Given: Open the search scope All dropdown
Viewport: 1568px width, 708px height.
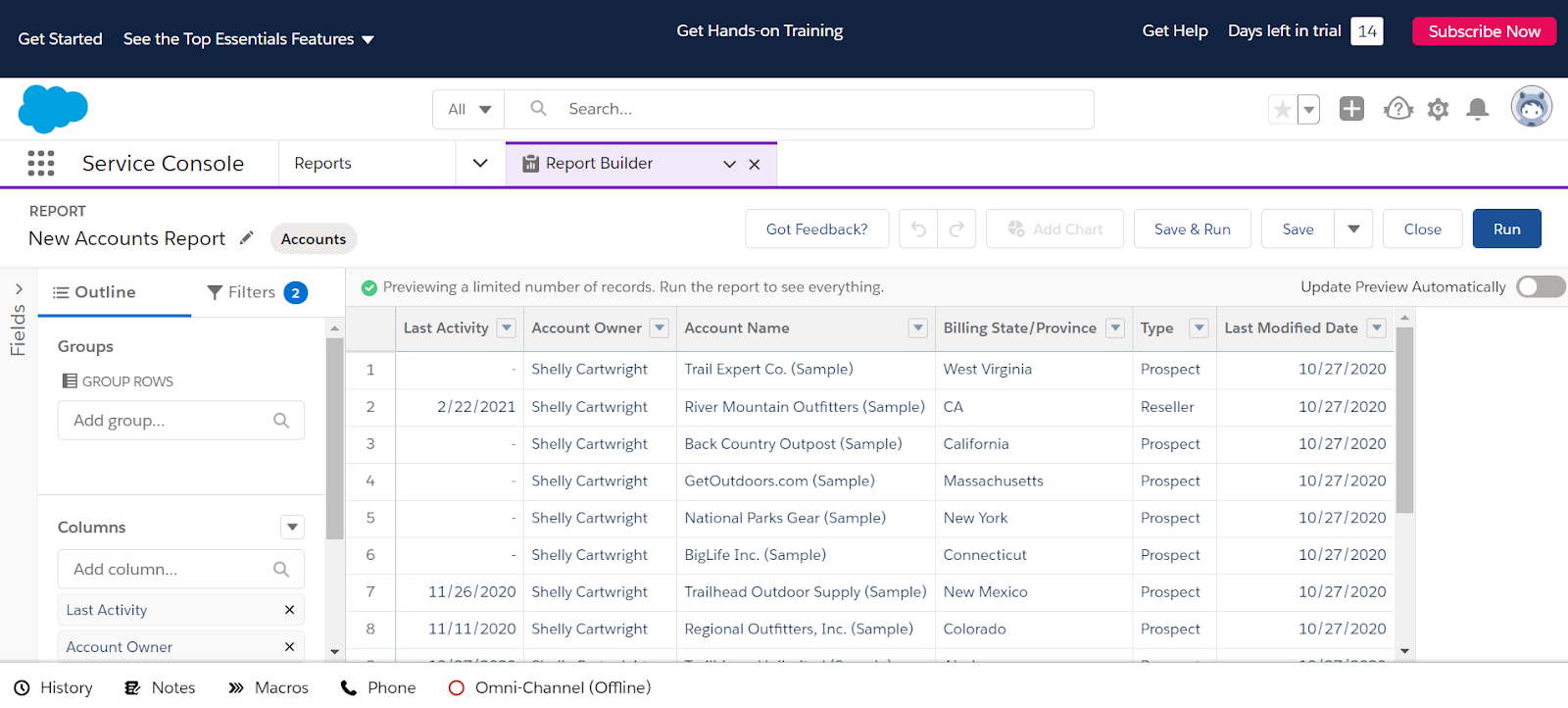Looking at the screenshot, I should [x=468, y=109].
